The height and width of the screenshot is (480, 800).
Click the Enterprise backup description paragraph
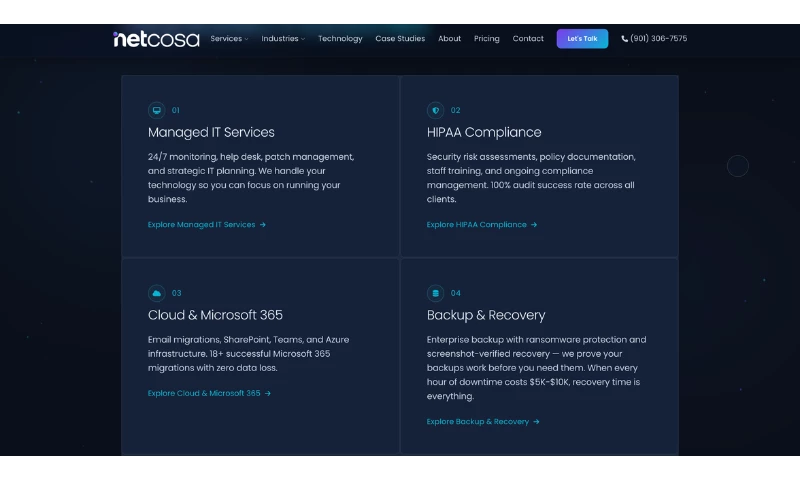537,368
